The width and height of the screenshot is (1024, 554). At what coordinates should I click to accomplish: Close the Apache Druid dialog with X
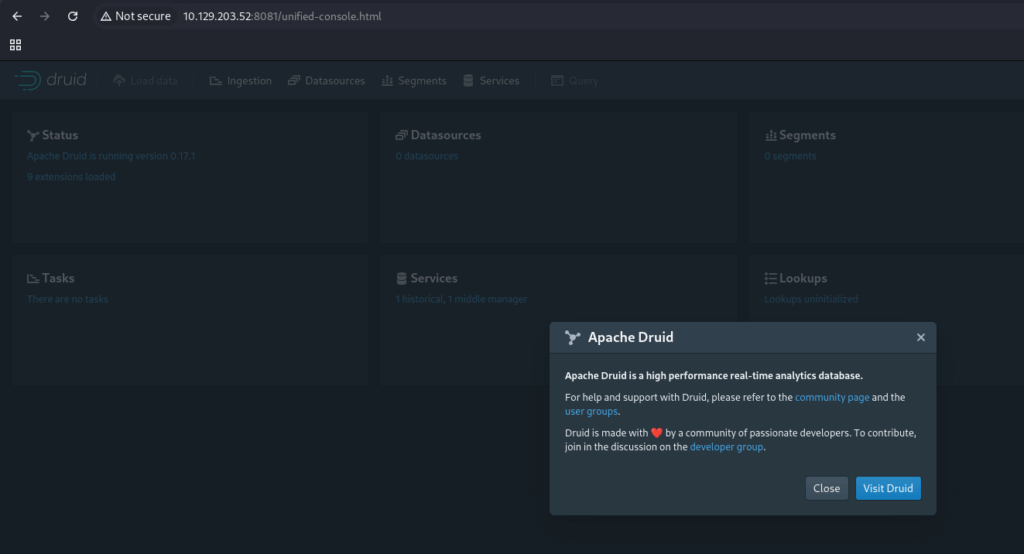coord(921,337)
